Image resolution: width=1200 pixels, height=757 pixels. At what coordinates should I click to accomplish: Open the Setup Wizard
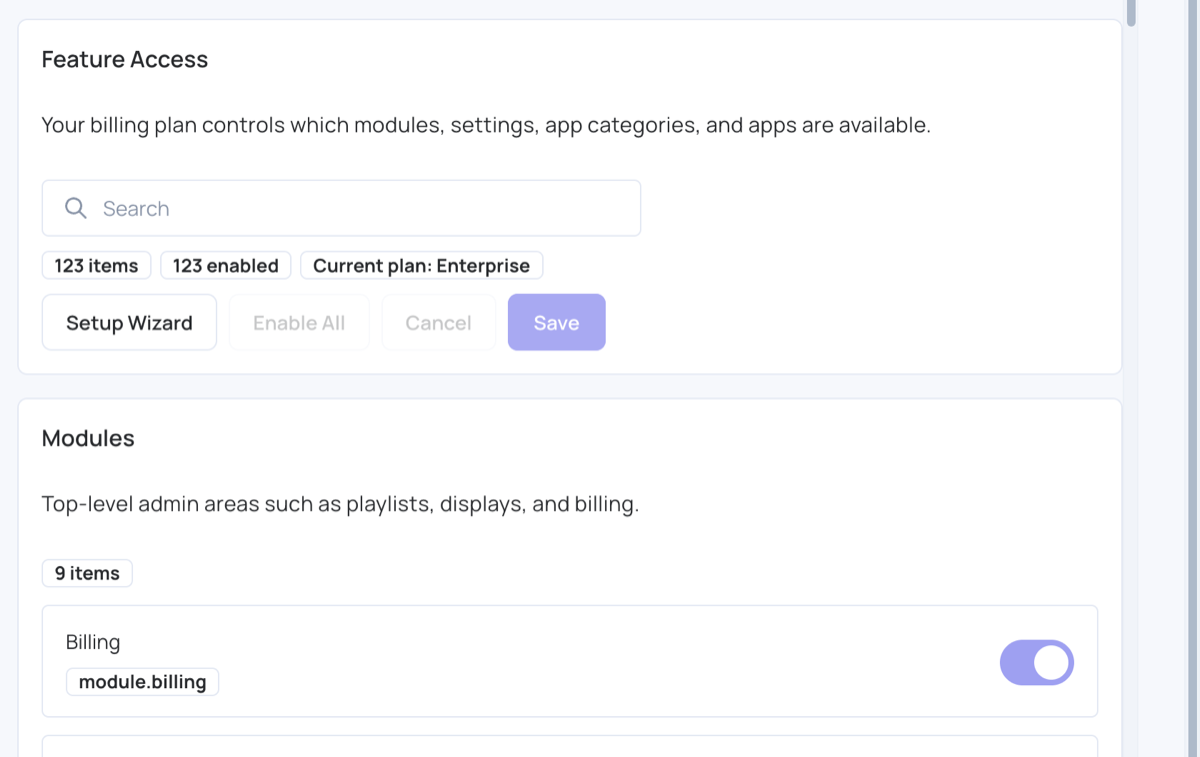129,322
